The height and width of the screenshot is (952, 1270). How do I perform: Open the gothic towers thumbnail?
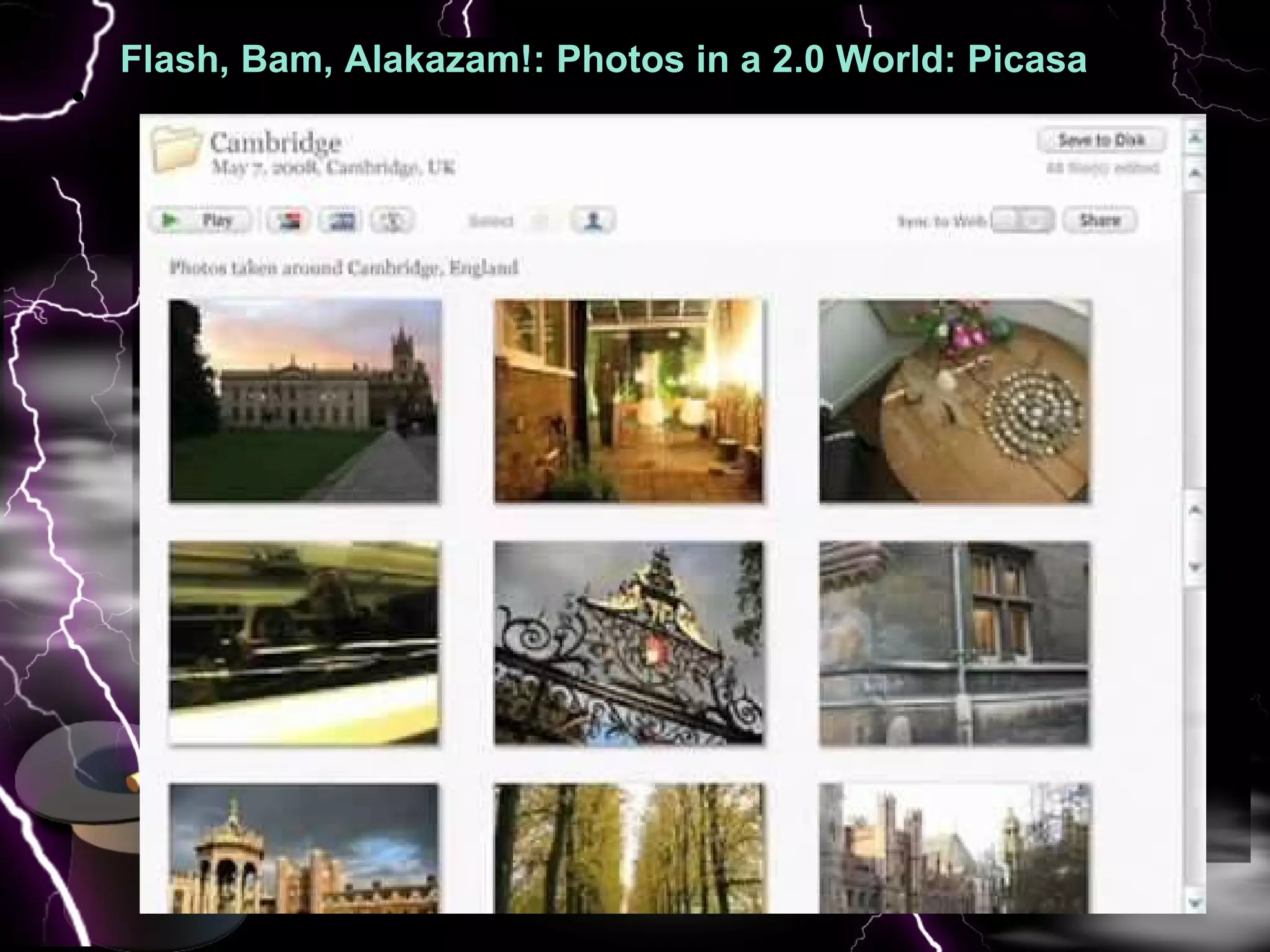coord(955,848)
